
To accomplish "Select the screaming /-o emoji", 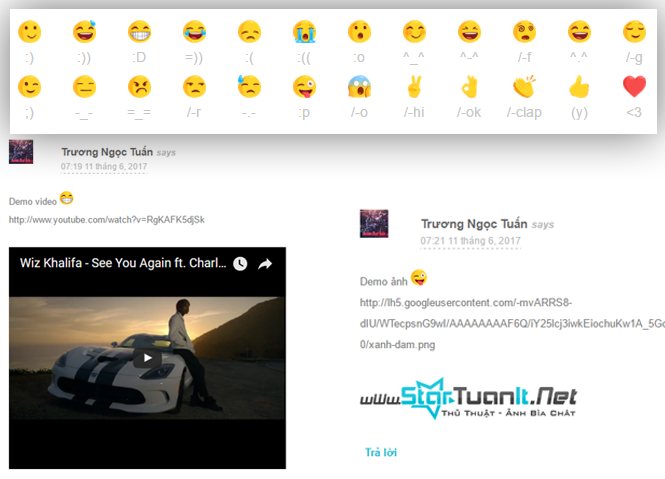I will click(x=359, y=87).
